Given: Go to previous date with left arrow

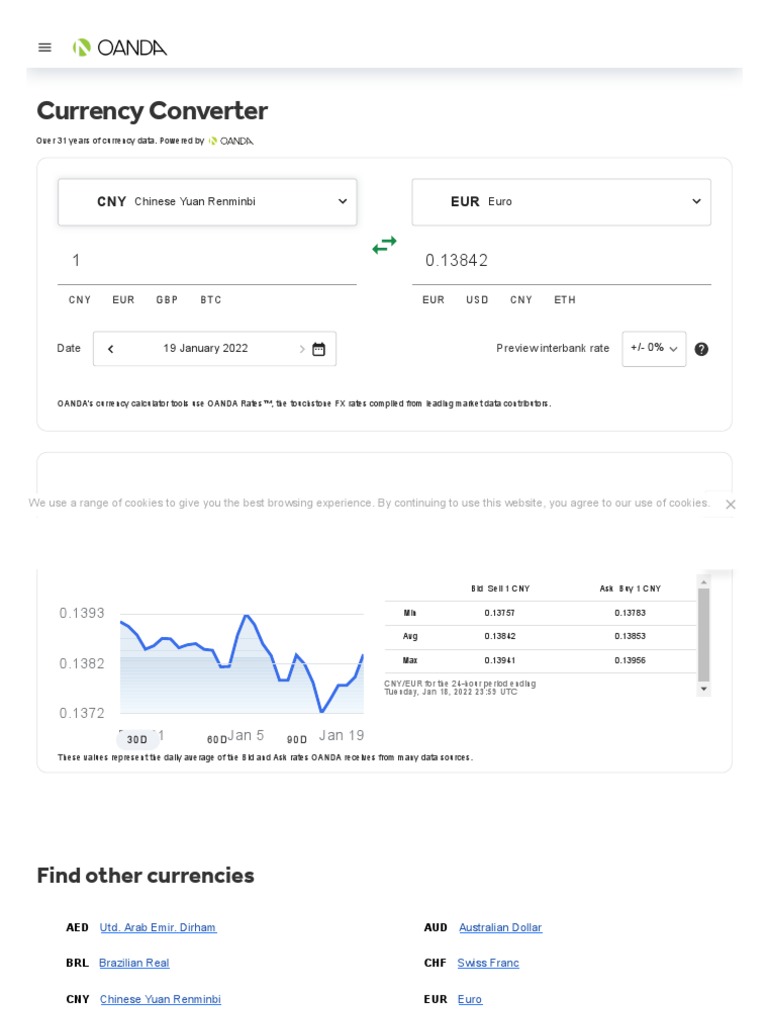Looking at the screenshot, I should click(x=110, y=349).
